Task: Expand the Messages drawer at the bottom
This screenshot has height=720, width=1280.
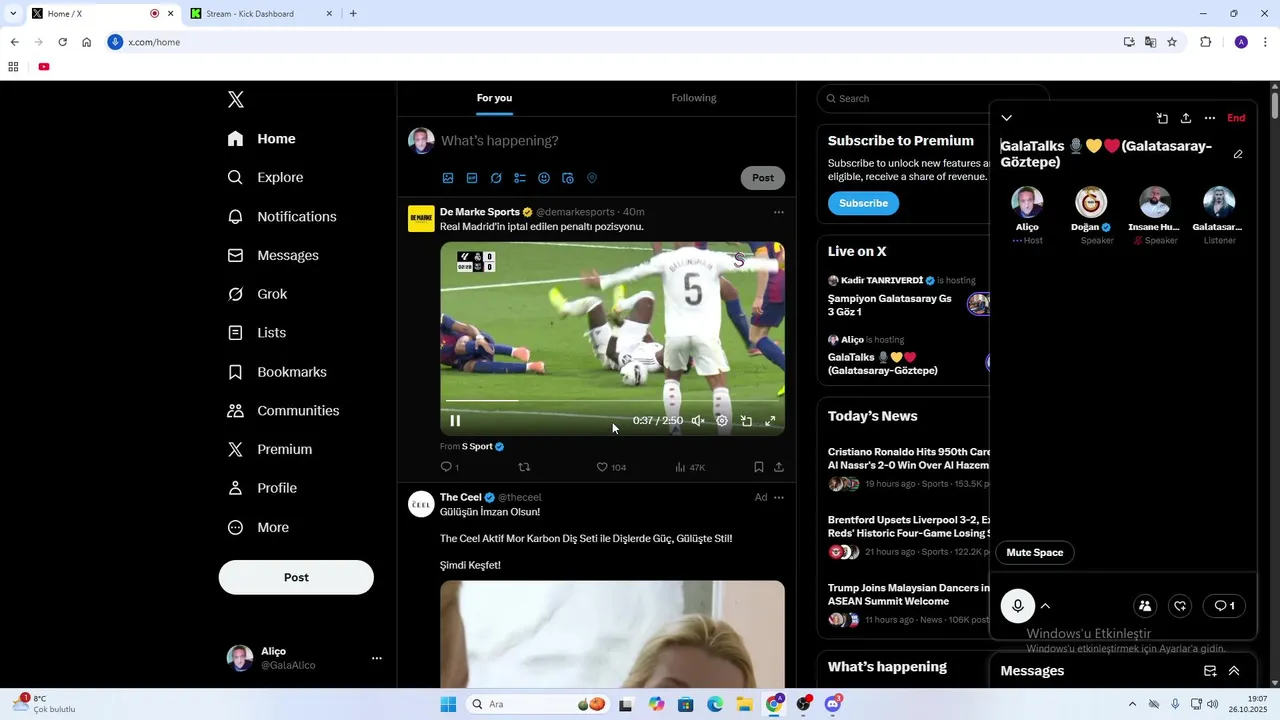Action: click(1234, 671)
